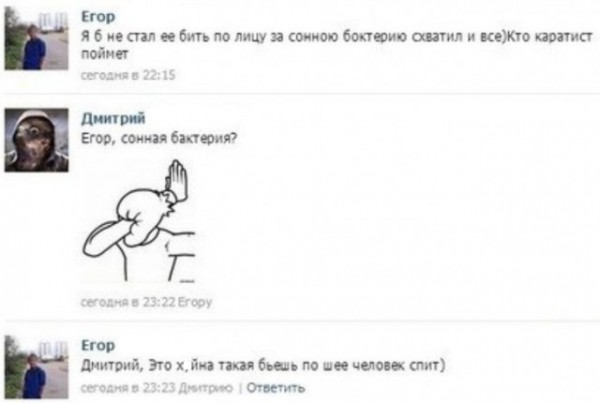Viewport: 600px width, 403px height.
Task: Open the attached facepalm drawing
Action: click(139, 221)
